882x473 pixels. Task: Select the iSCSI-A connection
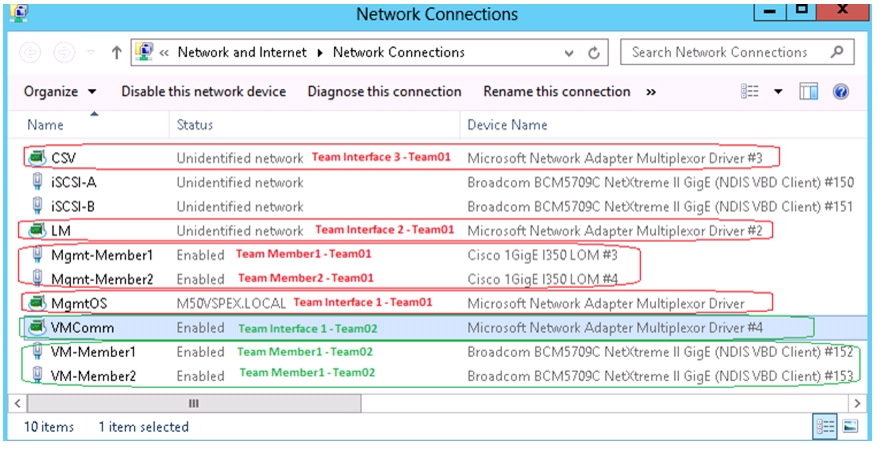click(x=74, y=182)
